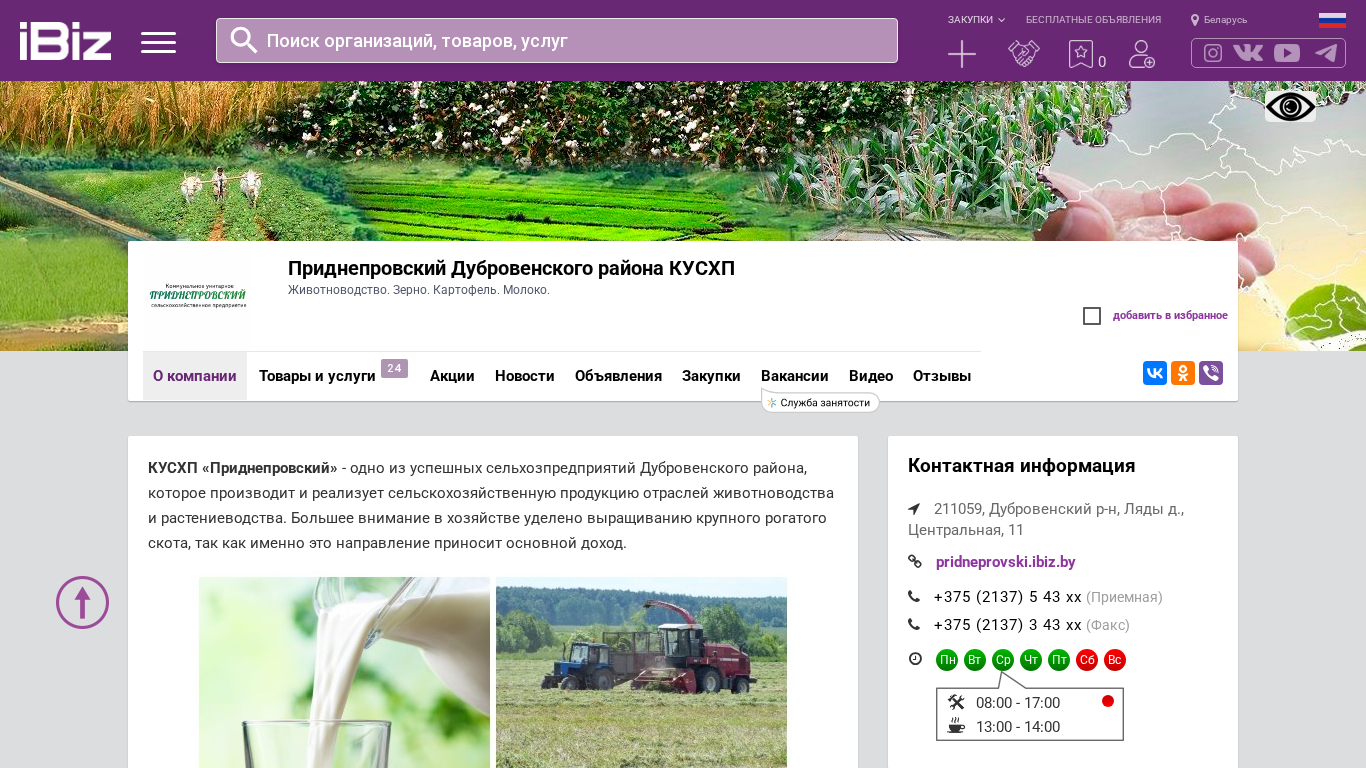Open the О компании tab

coord(195,376)
